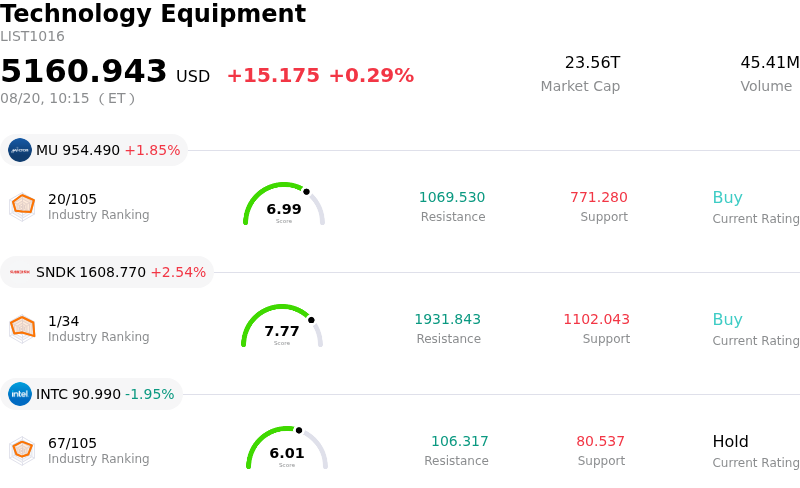The height and width of the screenshot is (488, 800).
Task: Click SNDK support value 1102.043
Action: pos(596,319)
